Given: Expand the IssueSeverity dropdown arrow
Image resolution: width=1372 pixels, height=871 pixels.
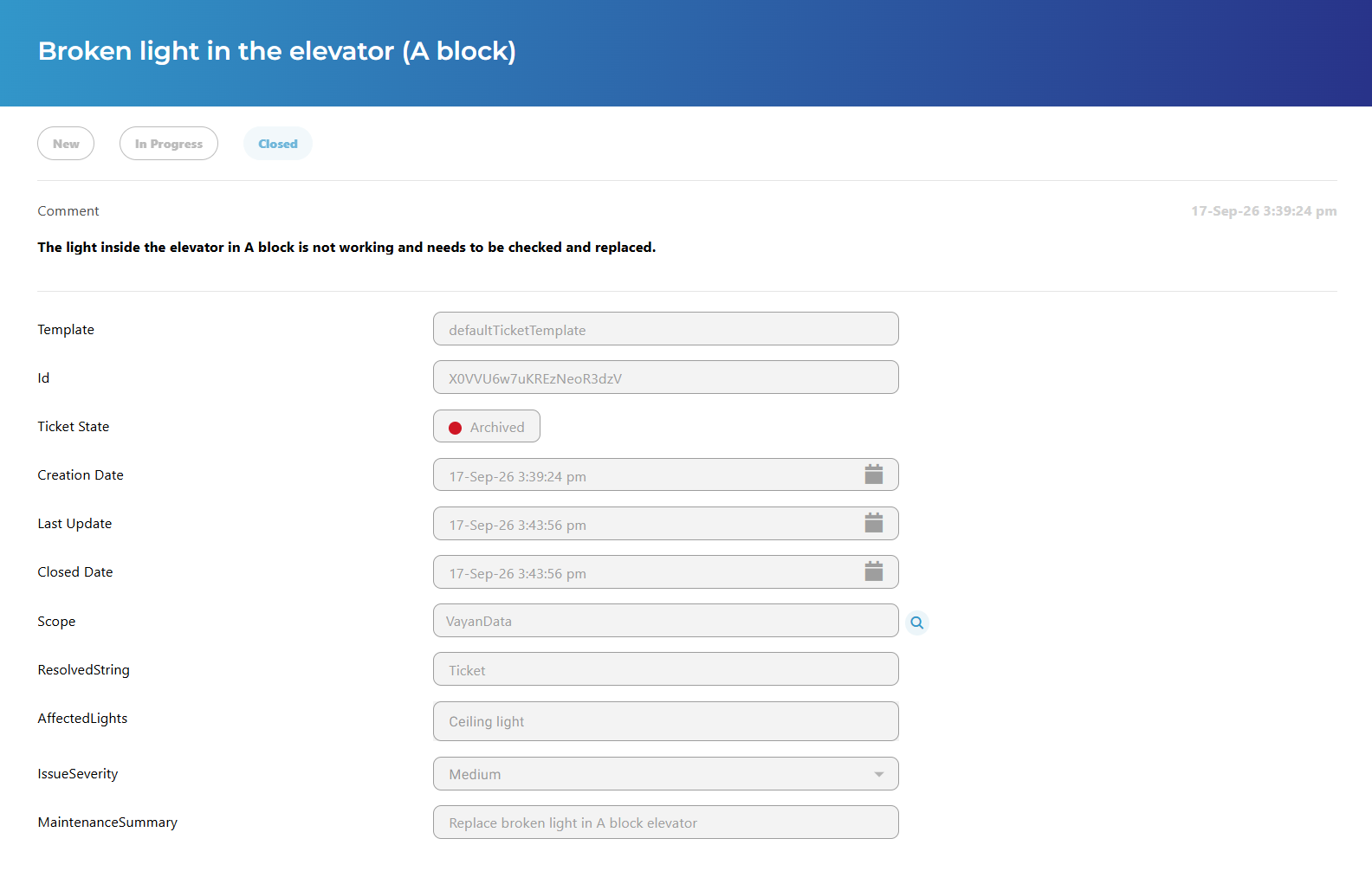Looking at the screenshot, I should point(879,774).
